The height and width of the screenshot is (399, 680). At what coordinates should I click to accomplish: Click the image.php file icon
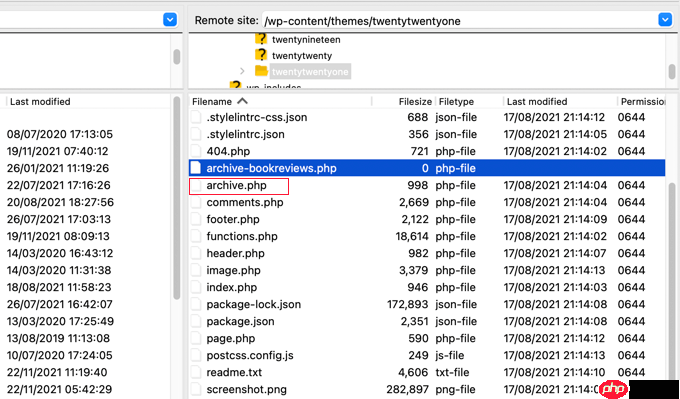tap(196, 270)
